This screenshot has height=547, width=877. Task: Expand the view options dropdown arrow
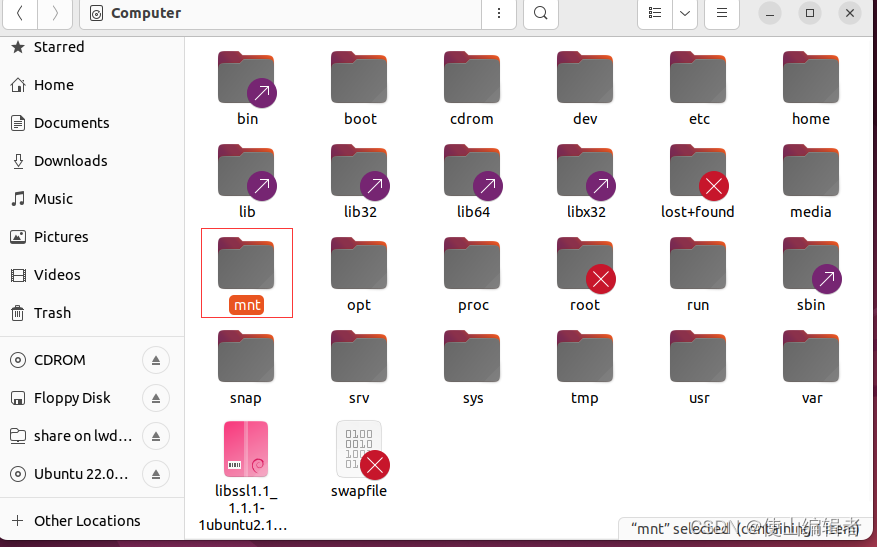tap(685, 13)
